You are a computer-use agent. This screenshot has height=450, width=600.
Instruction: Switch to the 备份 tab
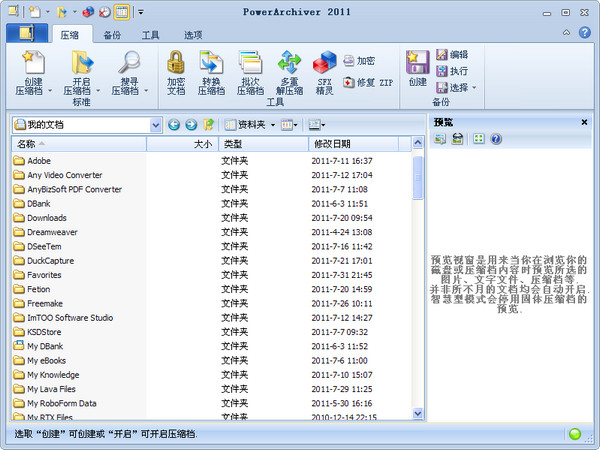click(x=112, y=35)
